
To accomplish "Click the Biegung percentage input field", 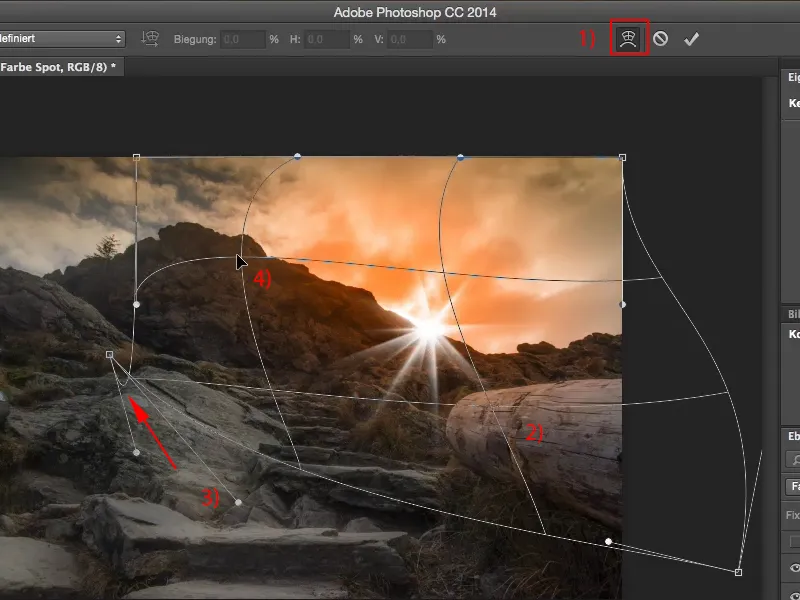I will pyautogui.click(x=243, y=39).
